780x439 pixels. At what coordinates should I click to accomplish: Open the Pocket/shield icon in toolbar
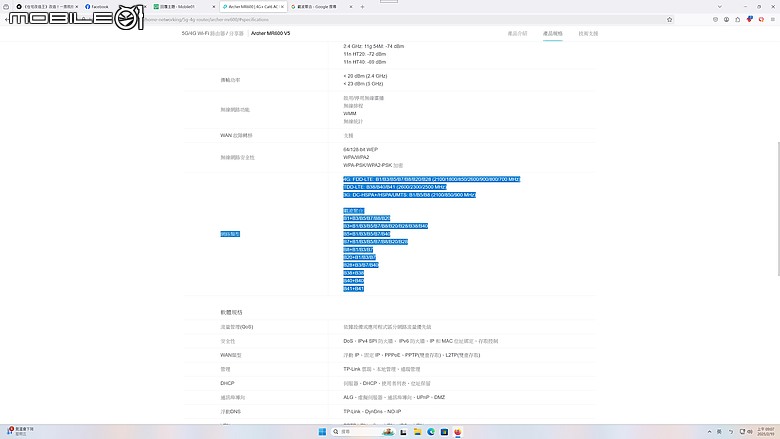click(x=715, y=19)
